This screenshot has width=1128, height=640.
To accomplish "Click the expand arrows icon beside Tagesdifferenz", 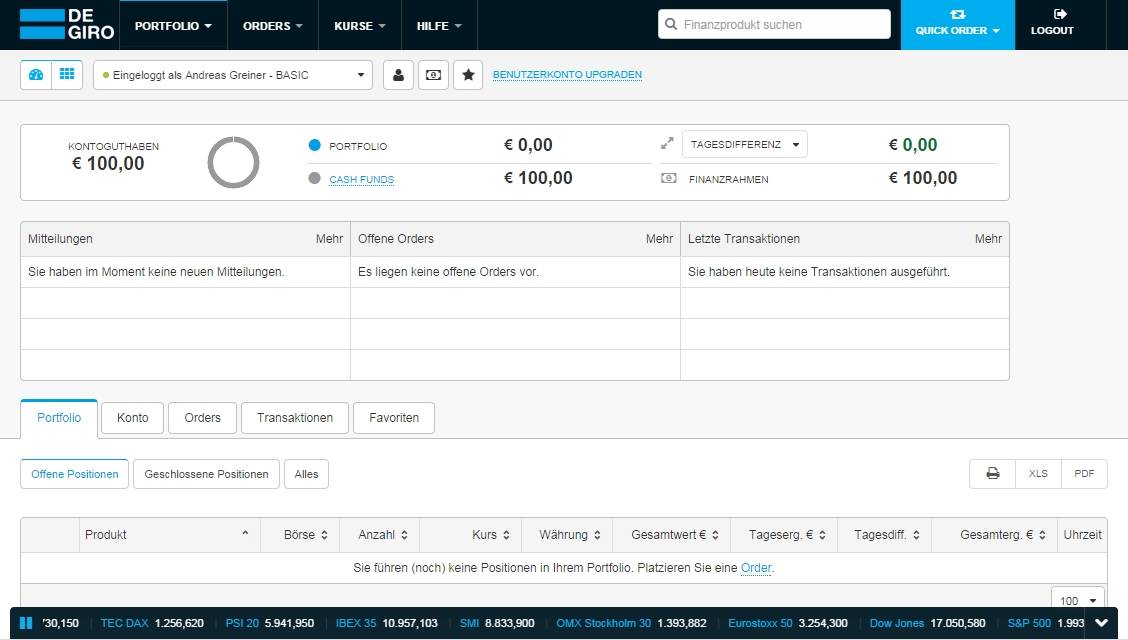I will pyautogui.click(x=667, y=144).
